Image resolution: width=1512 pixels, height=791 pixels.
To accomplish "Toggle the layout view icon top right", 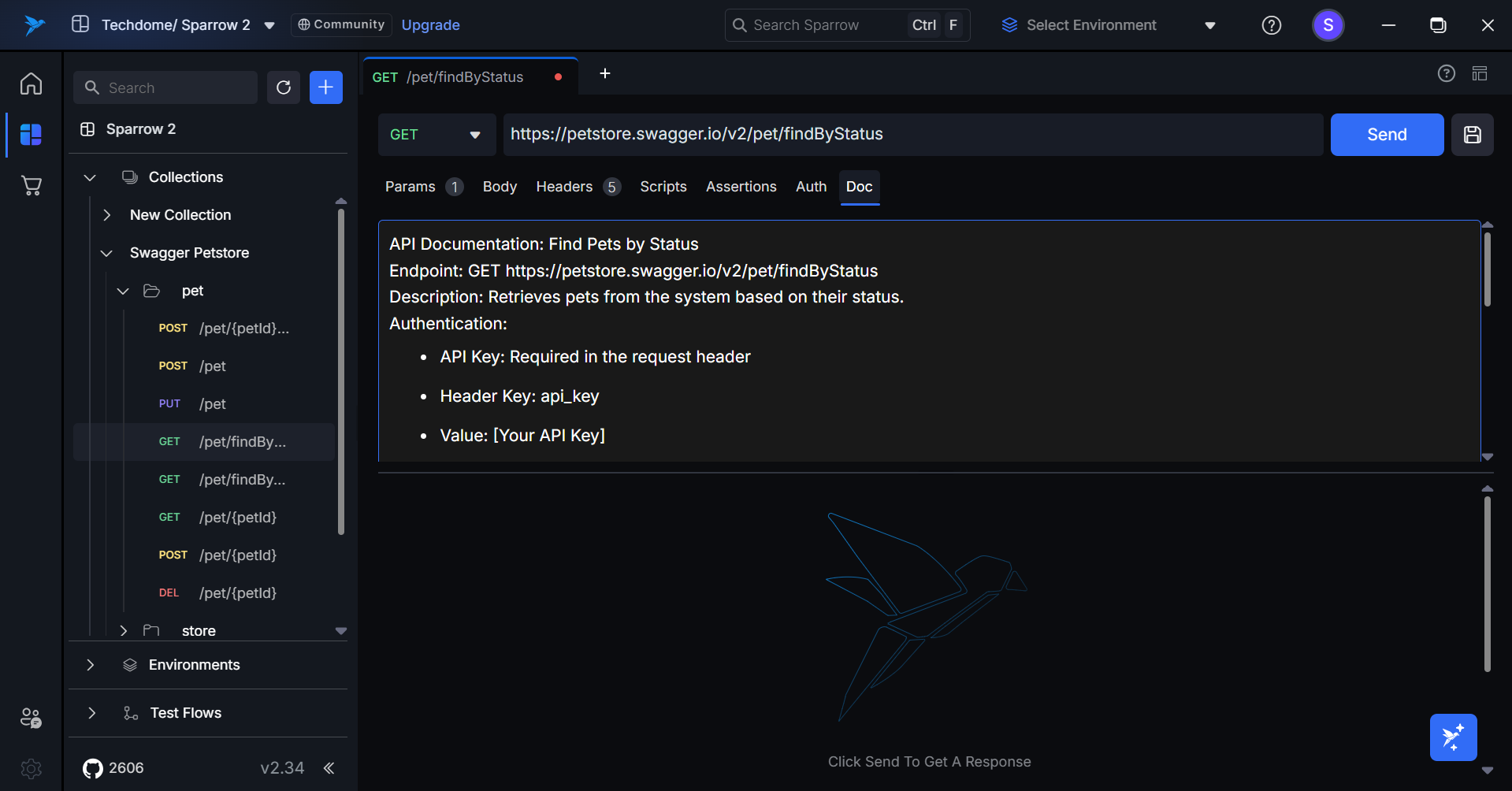I will point(1480,74).
